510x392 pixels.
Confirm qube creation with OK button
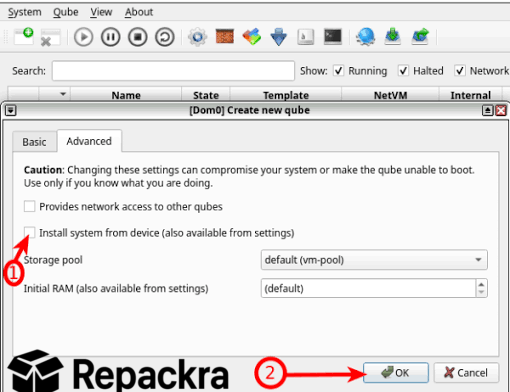point(396,372)
